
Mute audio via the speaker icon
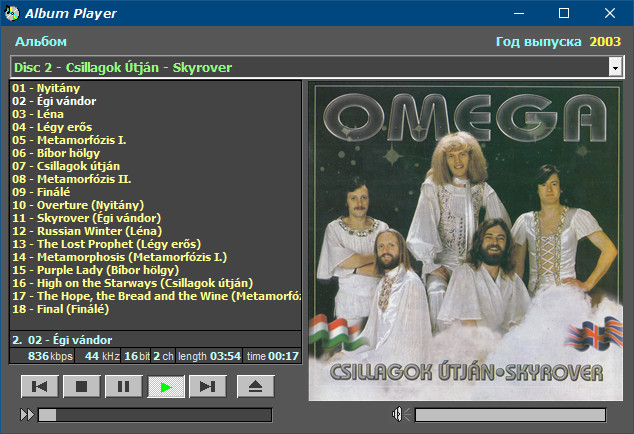coord(400,414)
